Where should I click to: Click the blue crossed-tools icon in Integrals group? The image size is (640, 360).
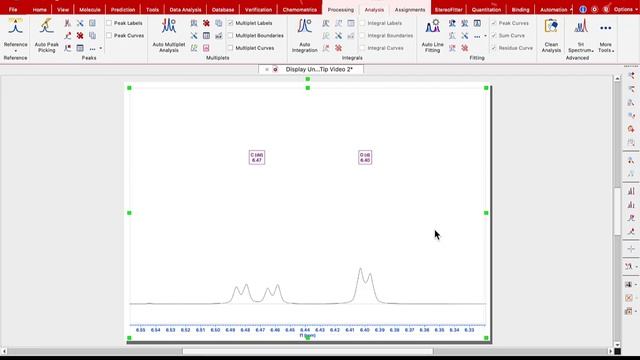pos(338,36)
